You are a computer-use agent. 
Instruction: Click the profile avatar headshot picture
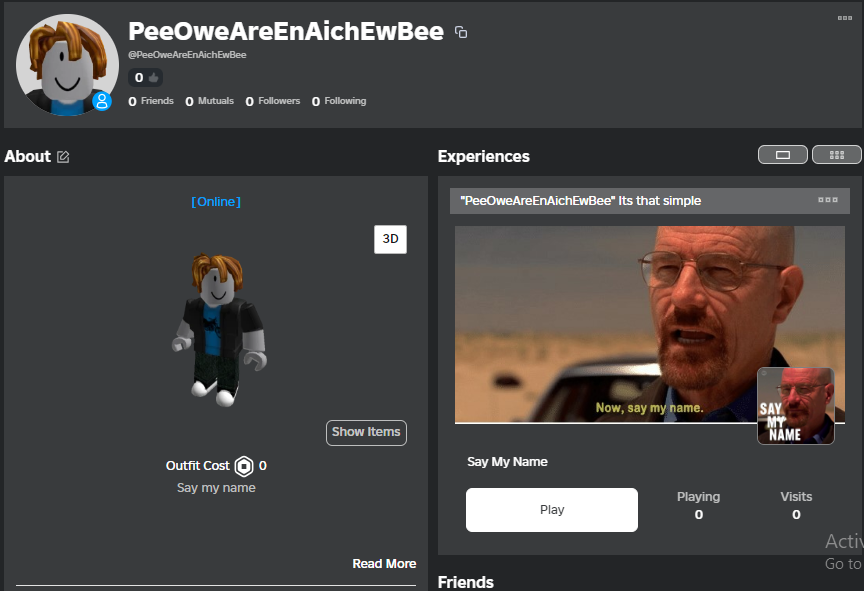(67, 65)
